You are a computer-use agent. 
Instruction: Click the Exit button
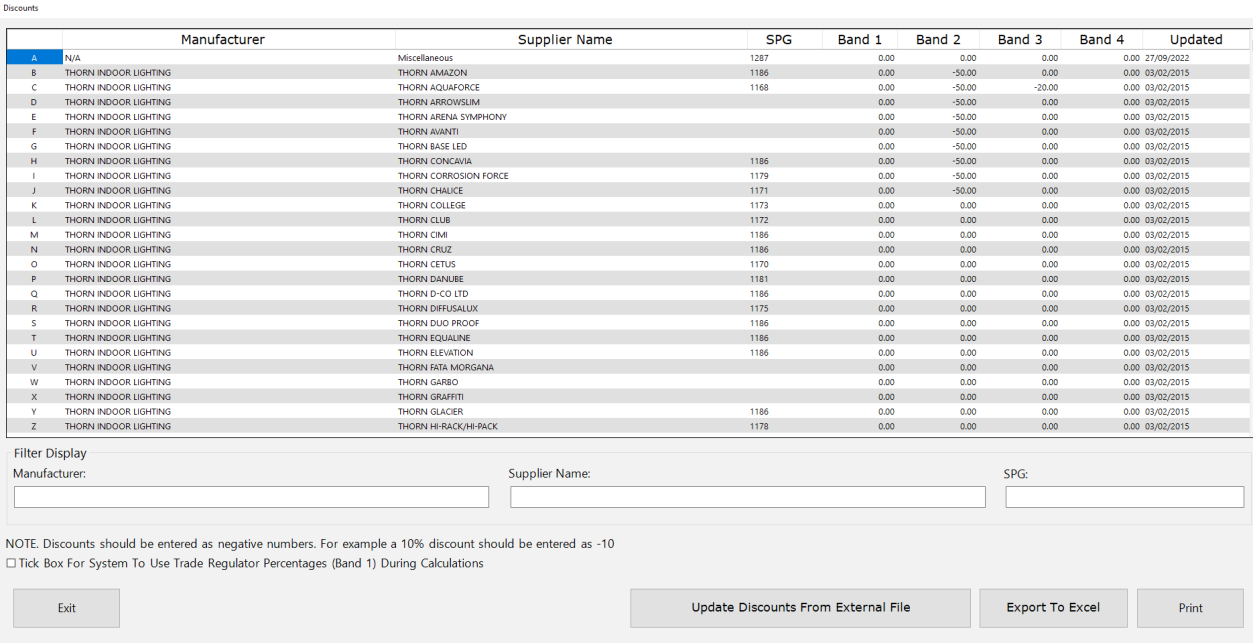click(x=65, y=608)
